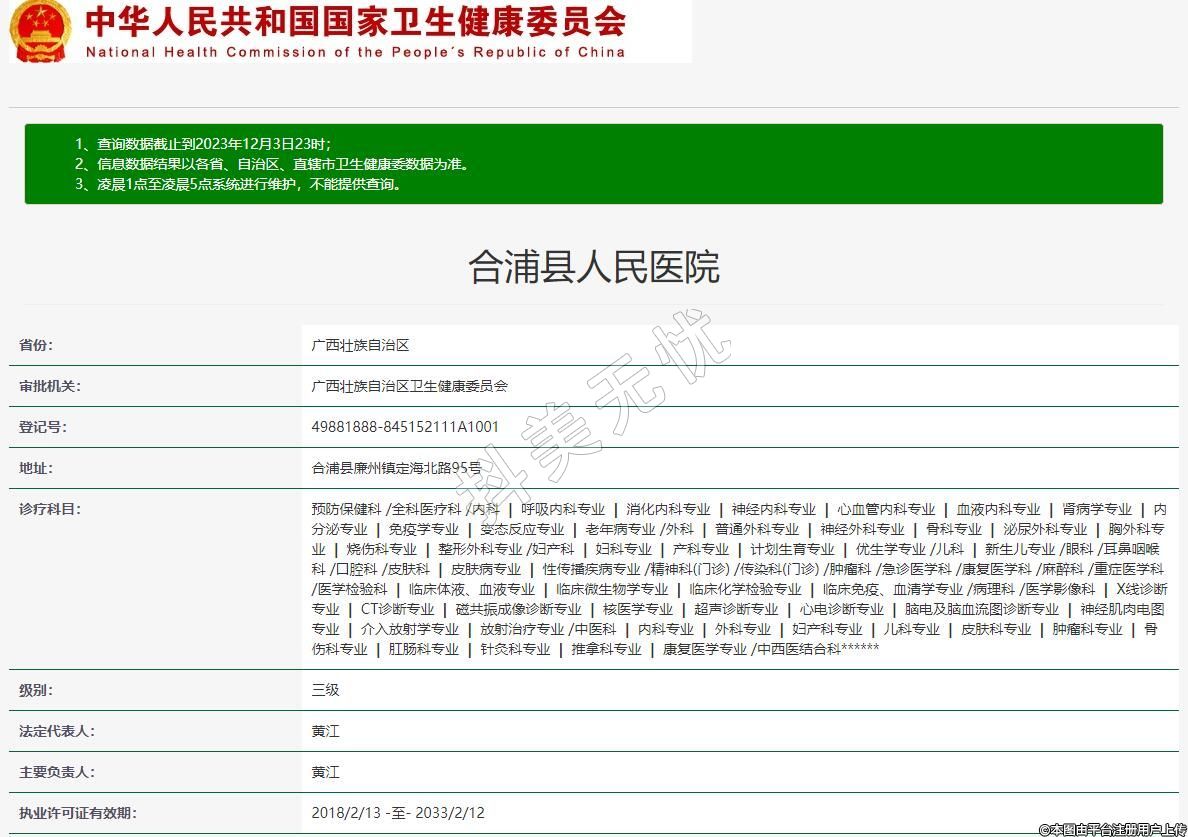The image size is (1188, 837).
Task: Click the hospital name heading 合浦县人民医院
Action: [x=593, y=267]
